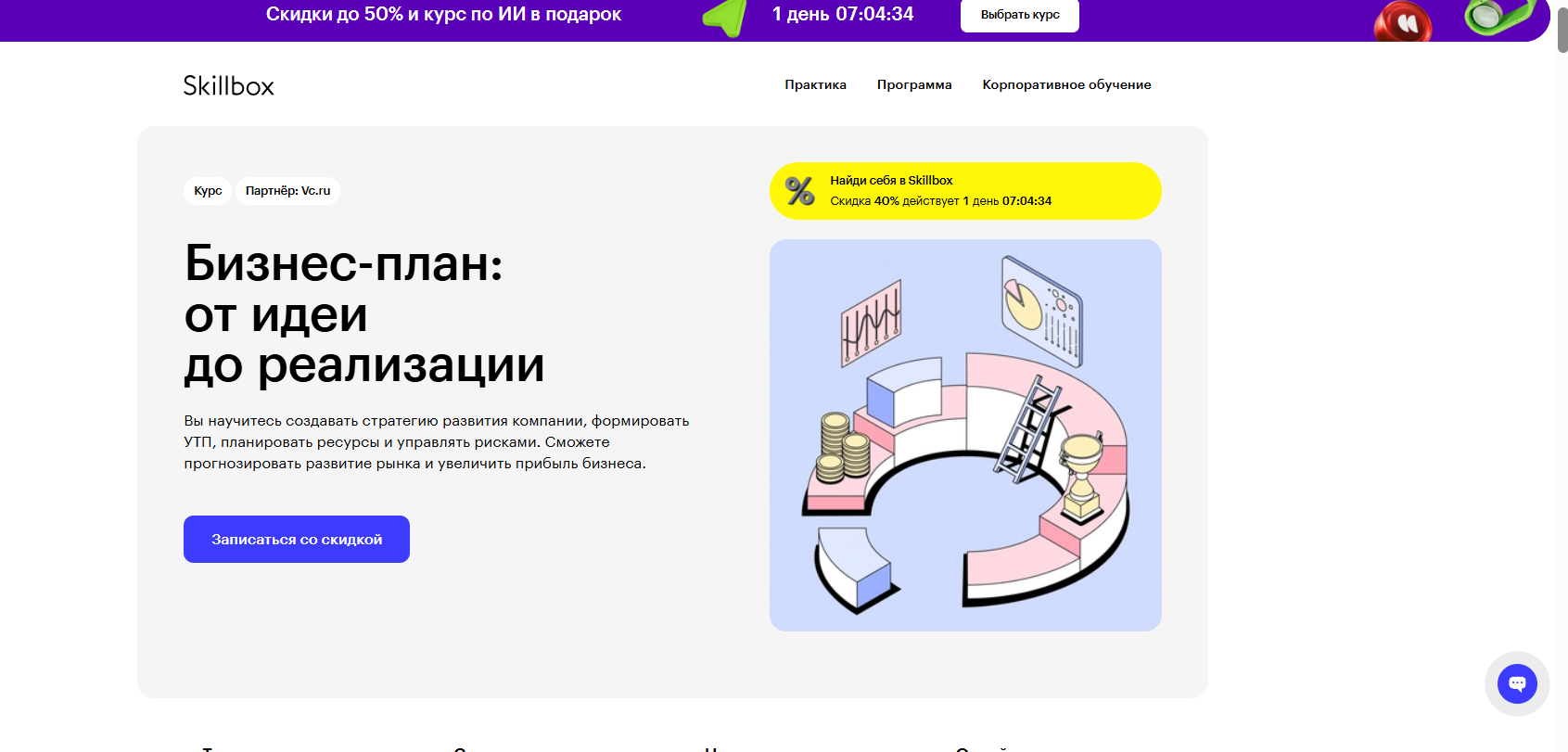Go to homepage via Skillbox logo
Viewport: 1568px width, 752px height.
(x=229, y=85)
